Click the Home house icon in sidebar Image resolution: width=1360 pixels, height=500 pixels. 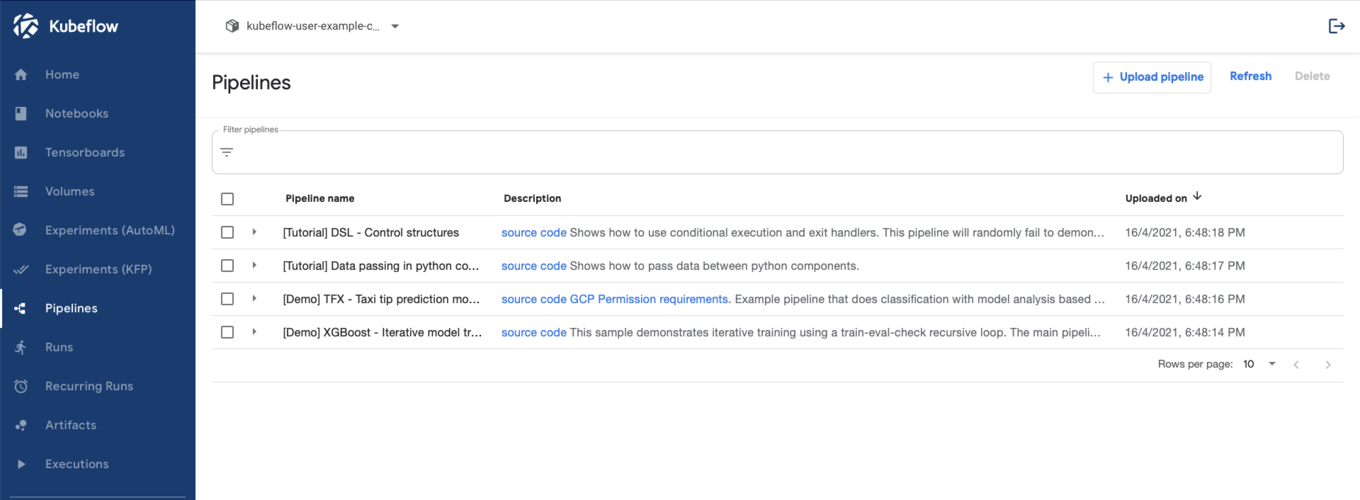click(x=21, y=75)
